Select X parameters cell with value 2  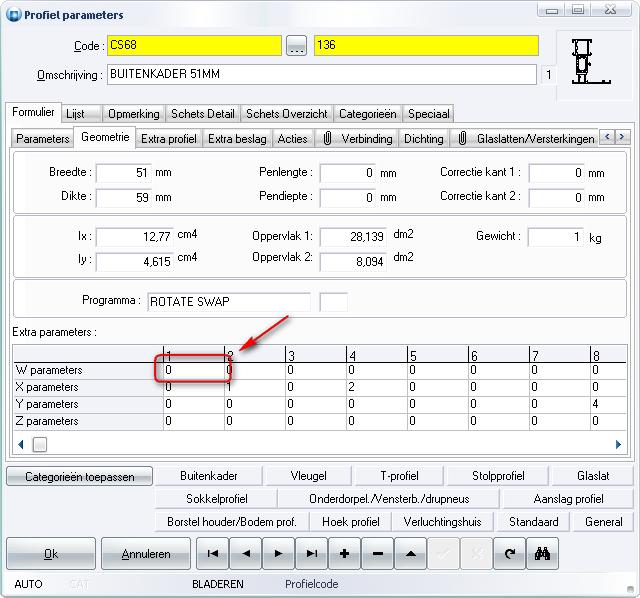point(376,387)
